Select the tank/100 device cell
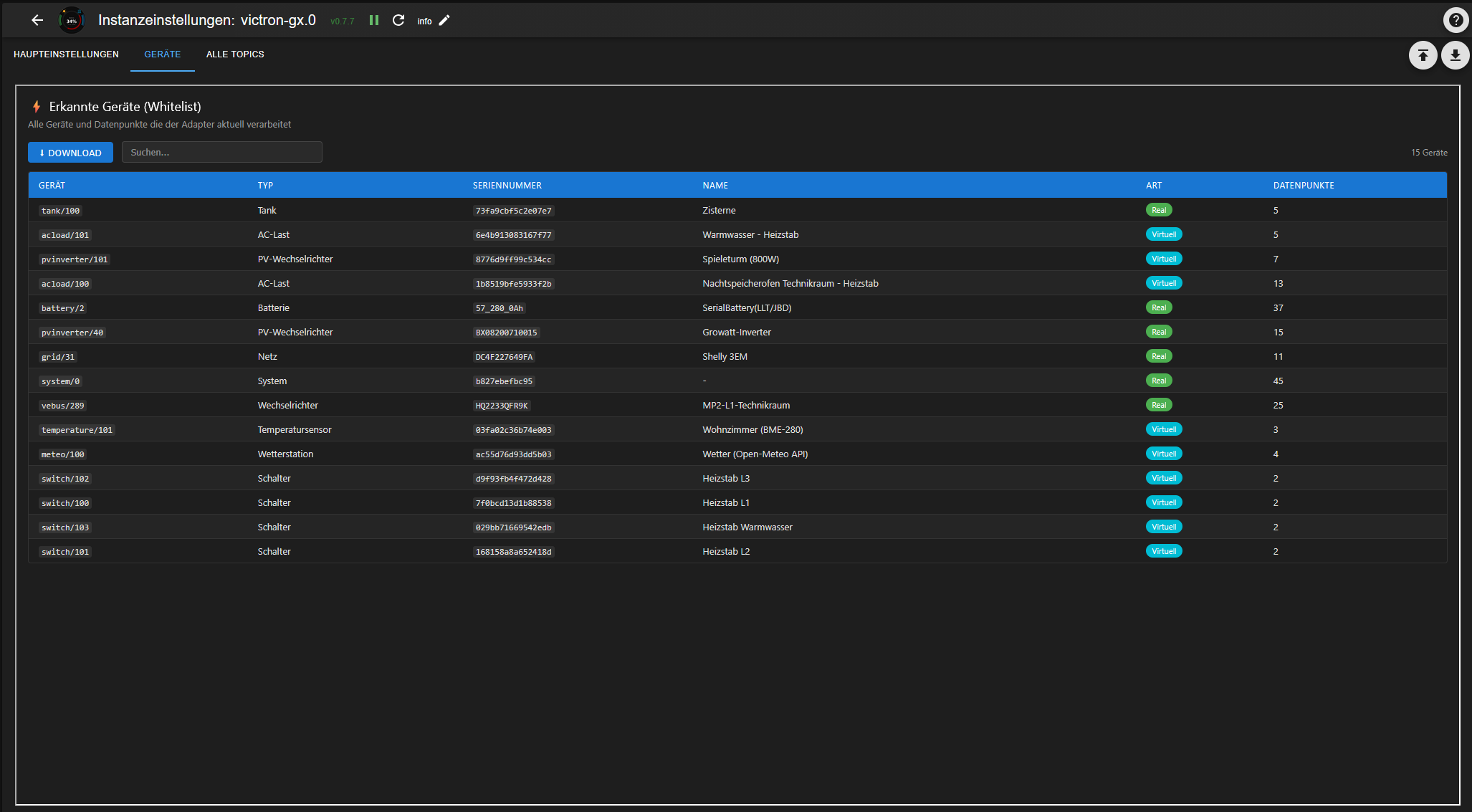1472x812 pixels. 61,211
